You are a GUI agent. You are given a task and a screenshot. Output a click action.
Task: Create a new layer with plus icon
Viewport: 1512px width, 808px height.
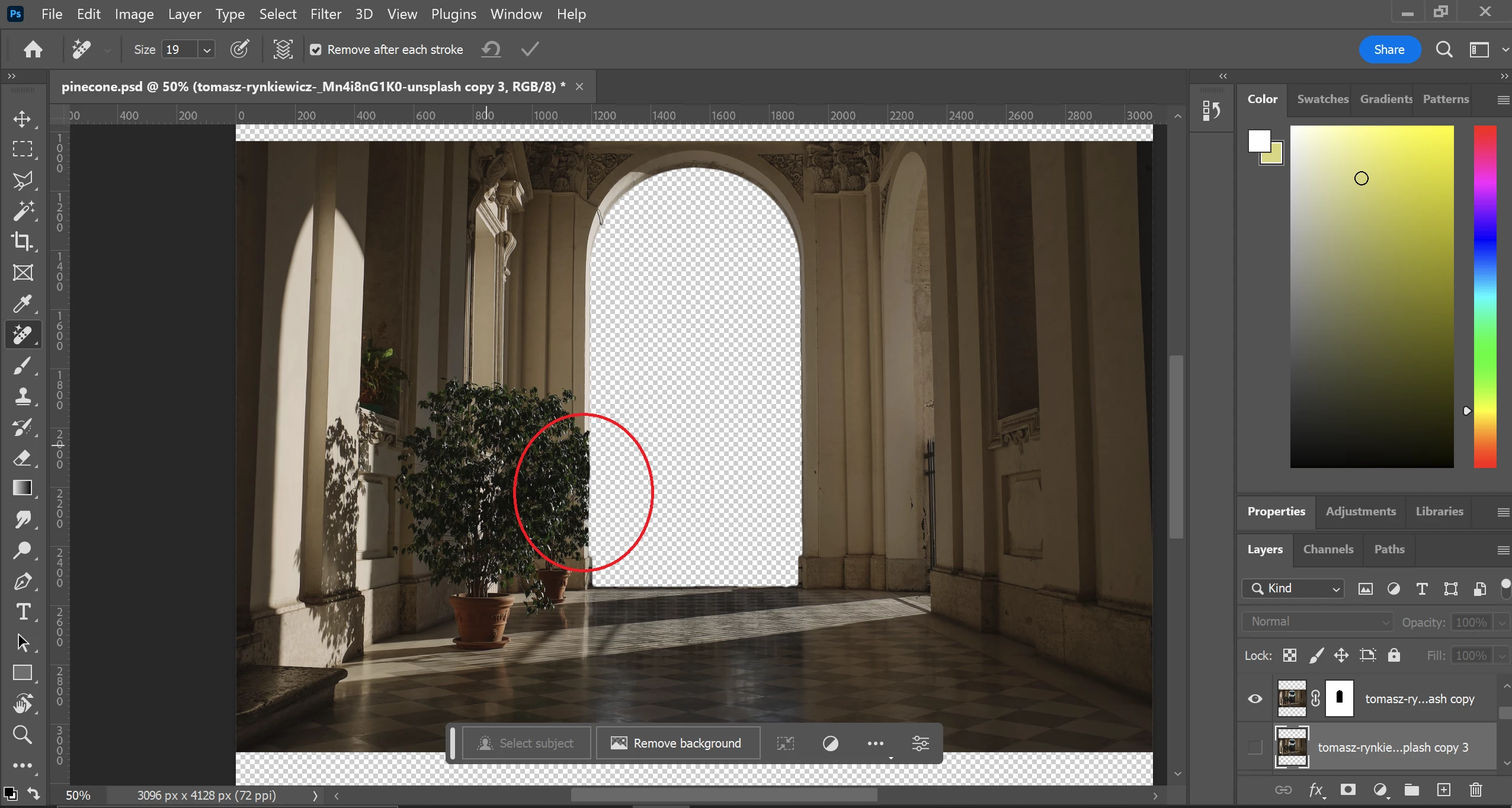point(1443,789)
